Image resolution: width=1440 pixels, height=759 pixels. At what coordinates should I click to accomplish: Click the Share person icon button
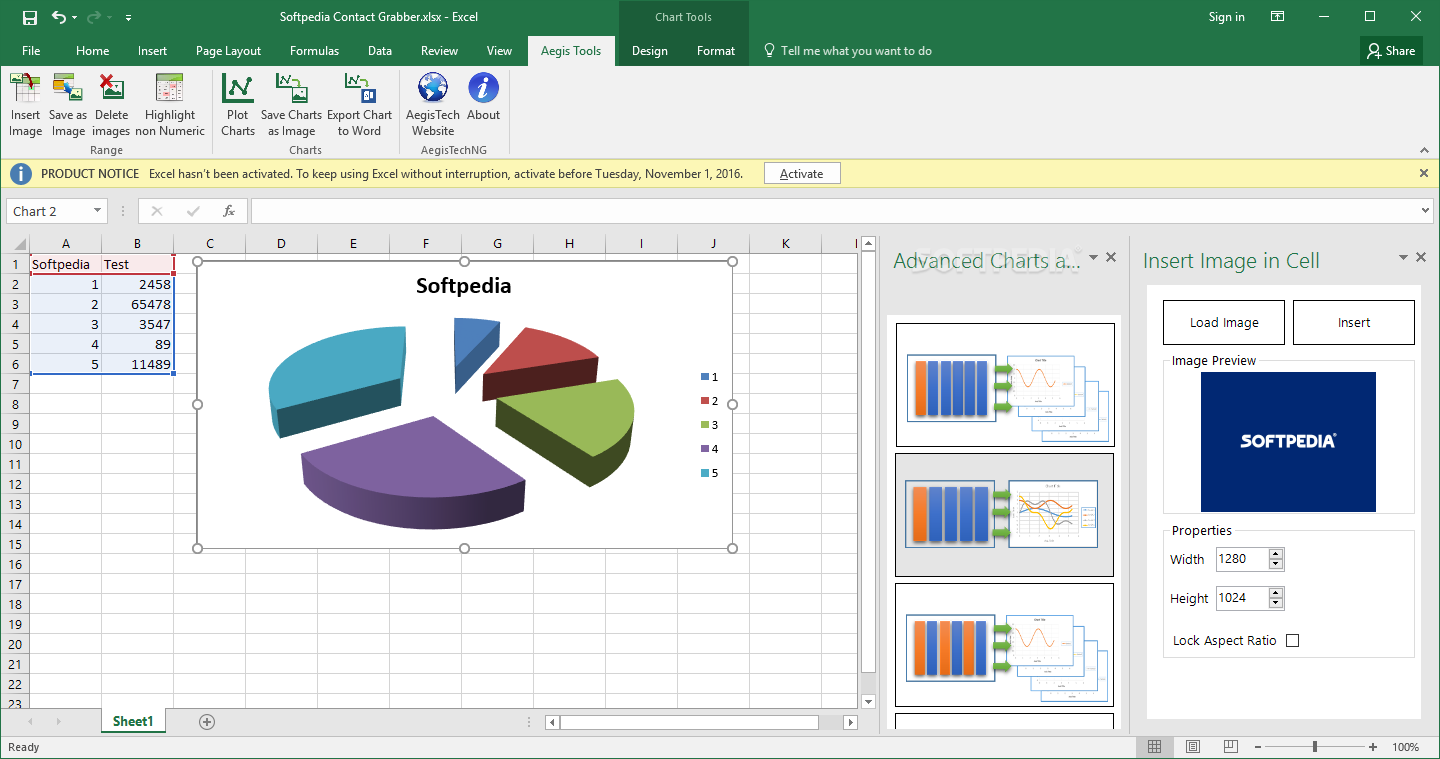pyautogui.click(x=1390, y=51)
